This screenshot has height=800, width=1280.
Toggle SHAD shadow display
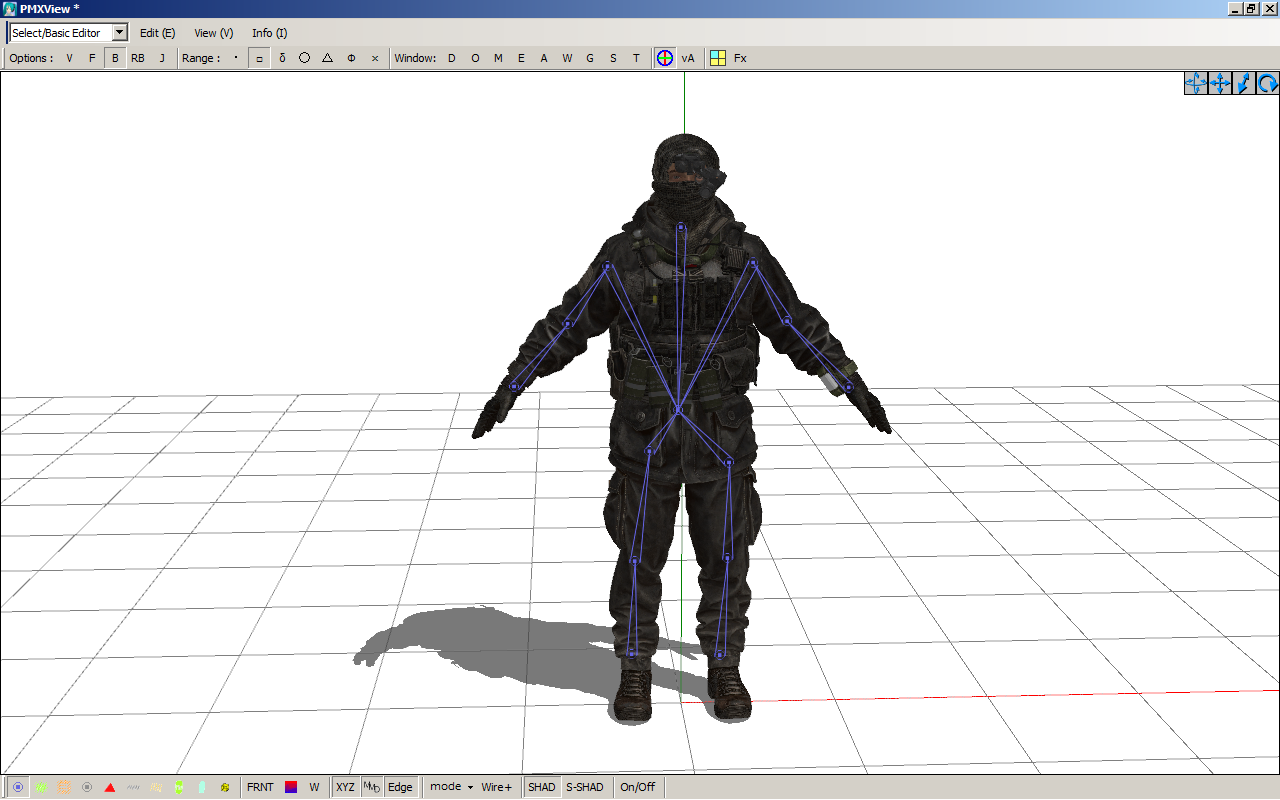(x=541, y=787)
